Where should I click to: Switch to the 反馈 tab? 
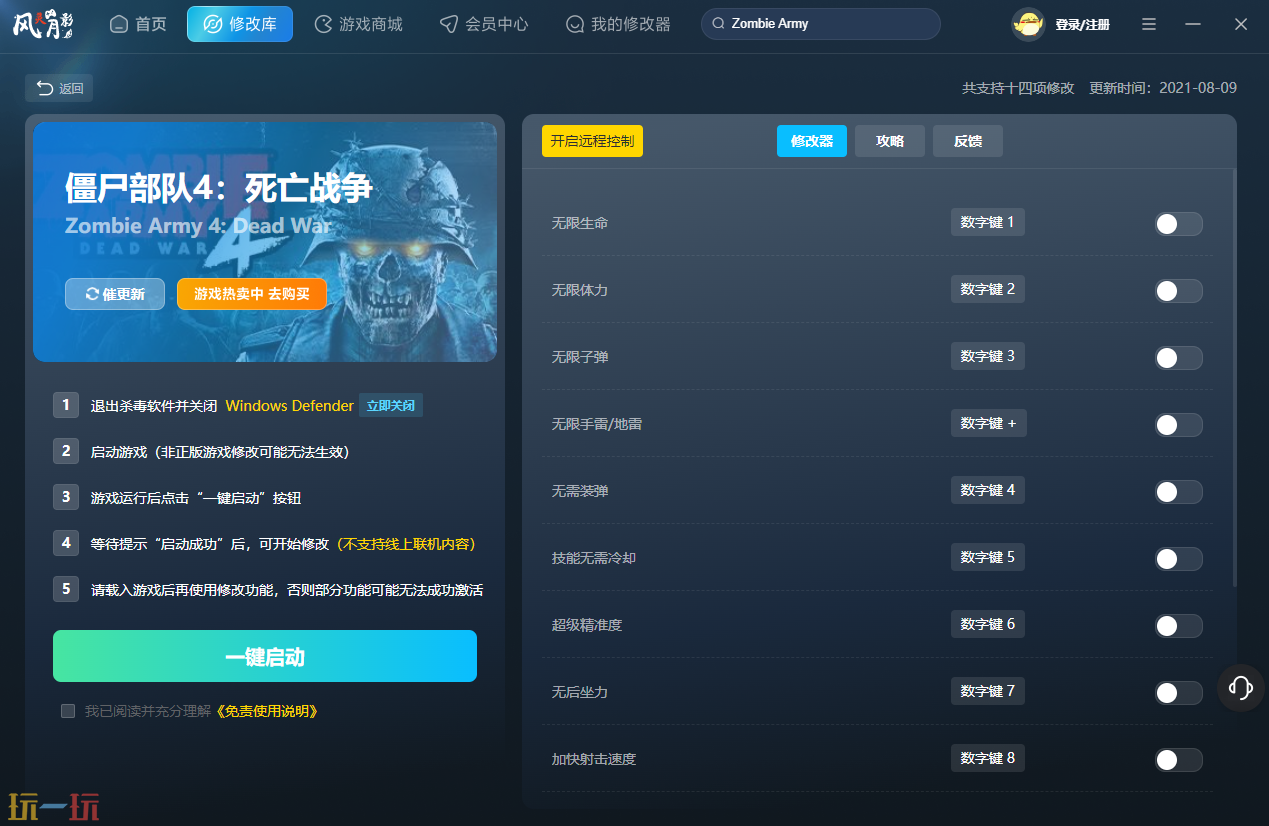click(x=968, y=141)
